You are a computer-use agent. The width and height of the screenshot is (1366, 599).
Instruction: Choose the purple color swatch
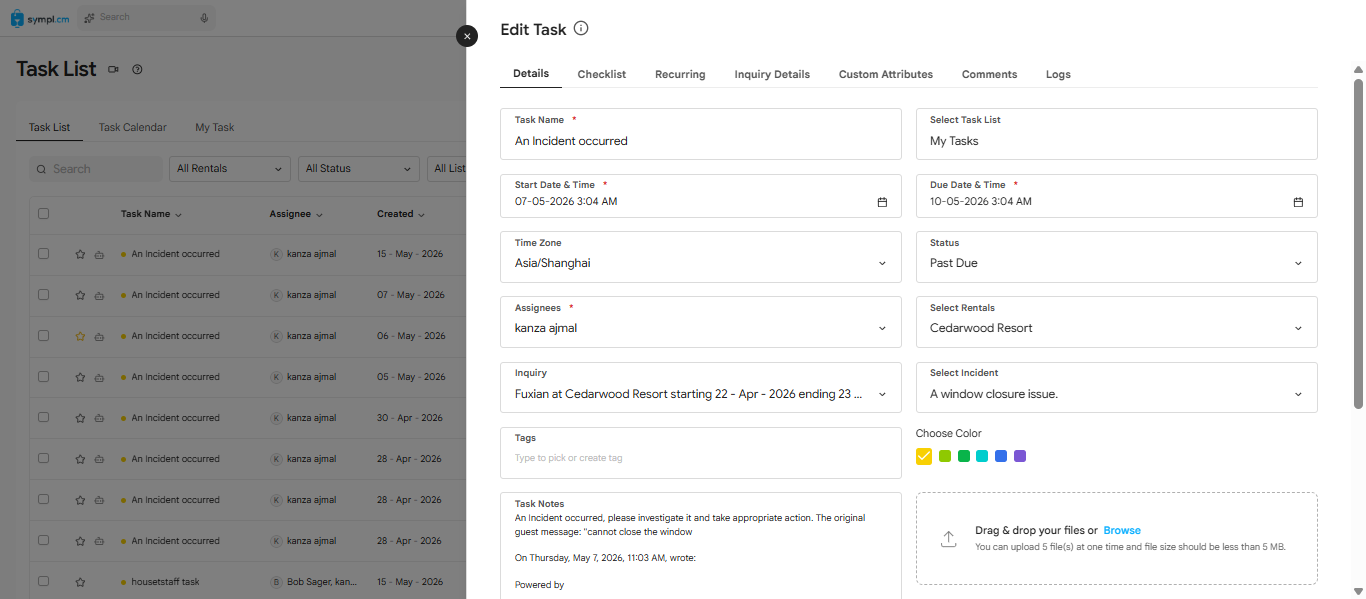pos(1020,456)
